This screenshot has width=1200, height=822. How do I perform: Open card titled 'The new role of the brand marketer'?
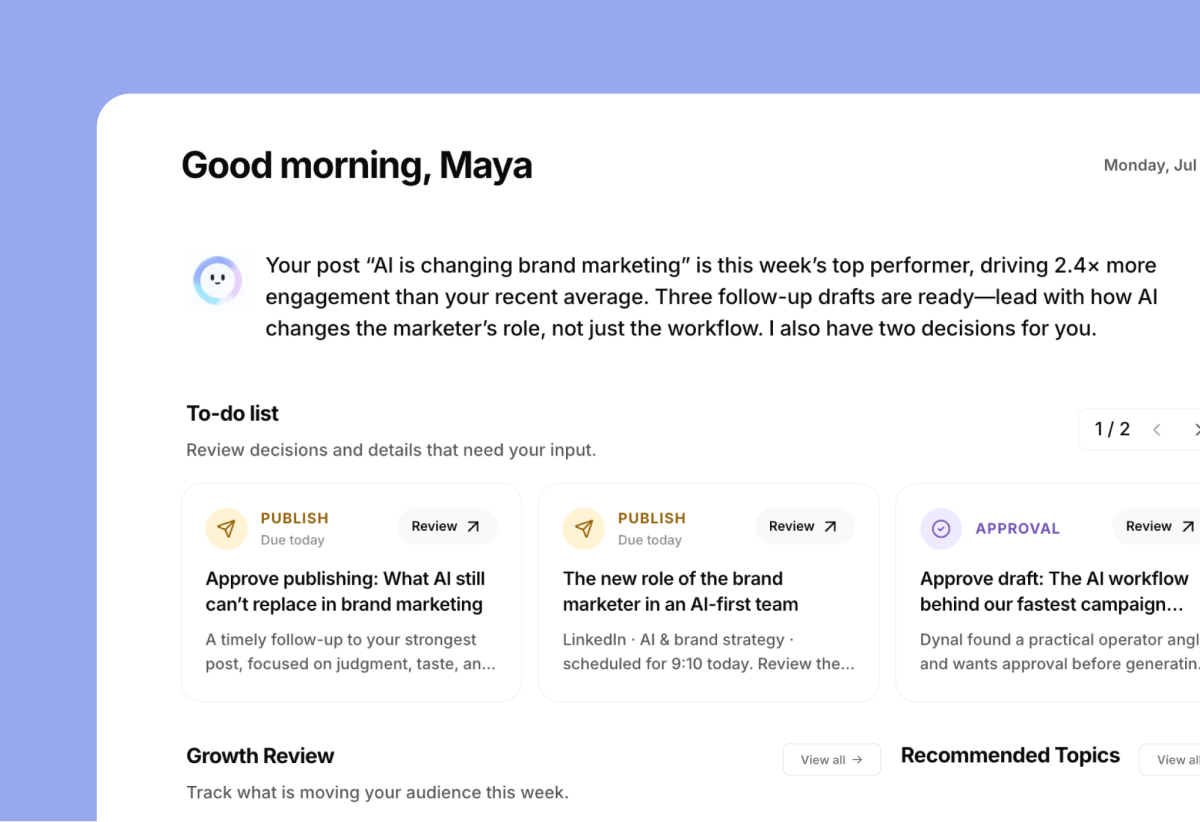[x=708, y=592]
